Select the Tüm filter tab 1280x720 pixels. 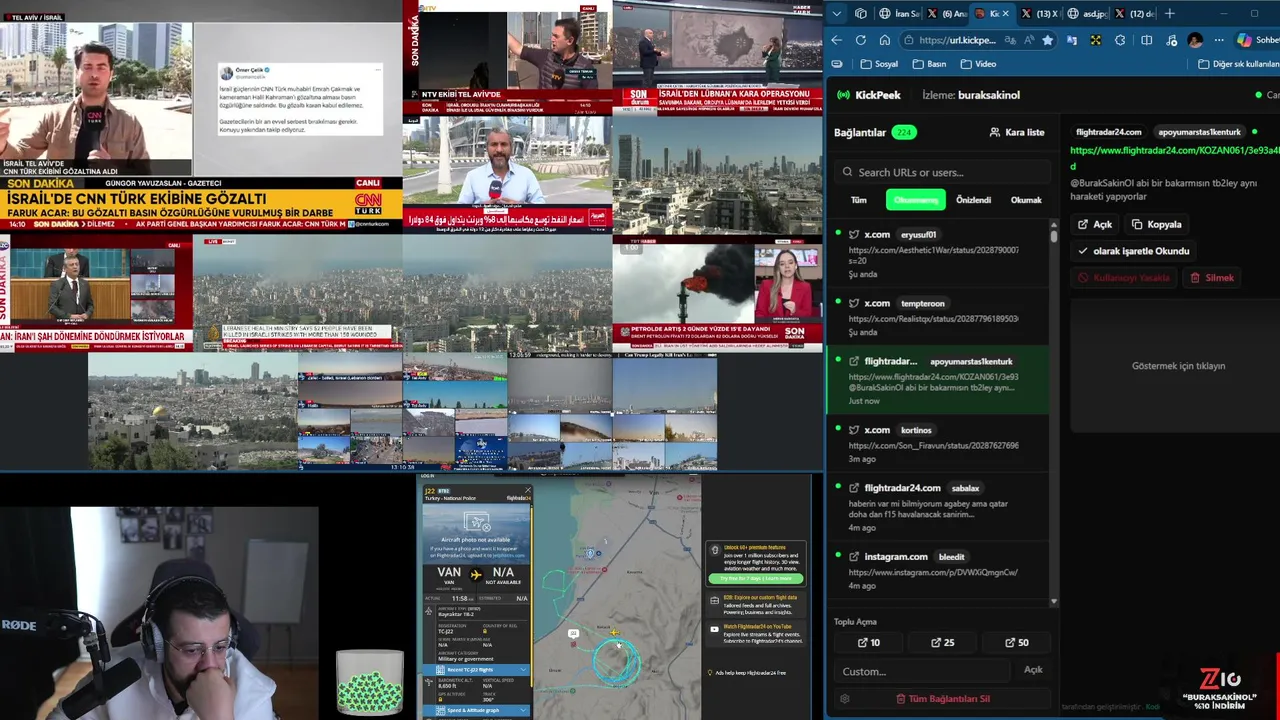tap(859, 200)
